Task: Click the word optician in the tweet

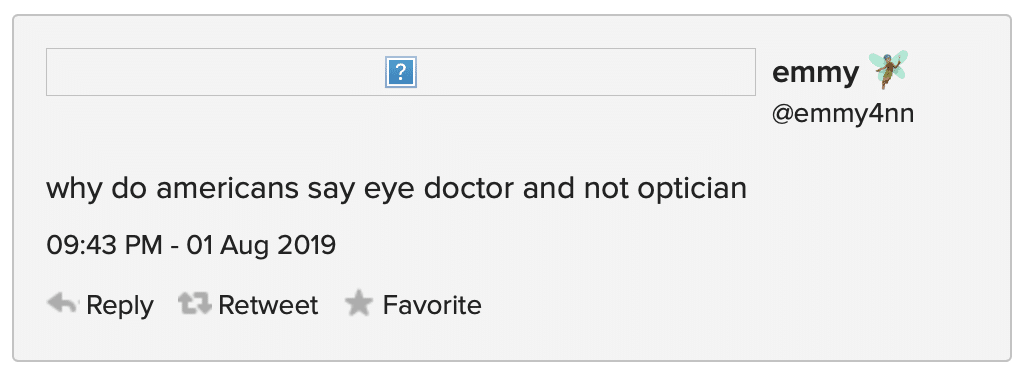Action: coord(692,189)
